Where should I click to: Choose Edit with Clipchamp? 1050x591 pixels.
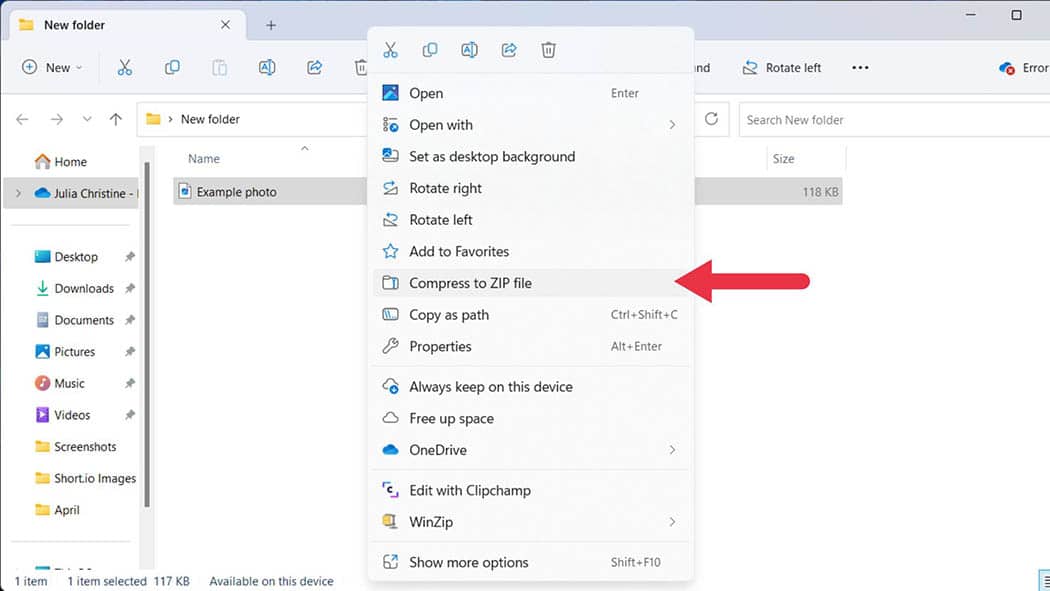(530, 490)
